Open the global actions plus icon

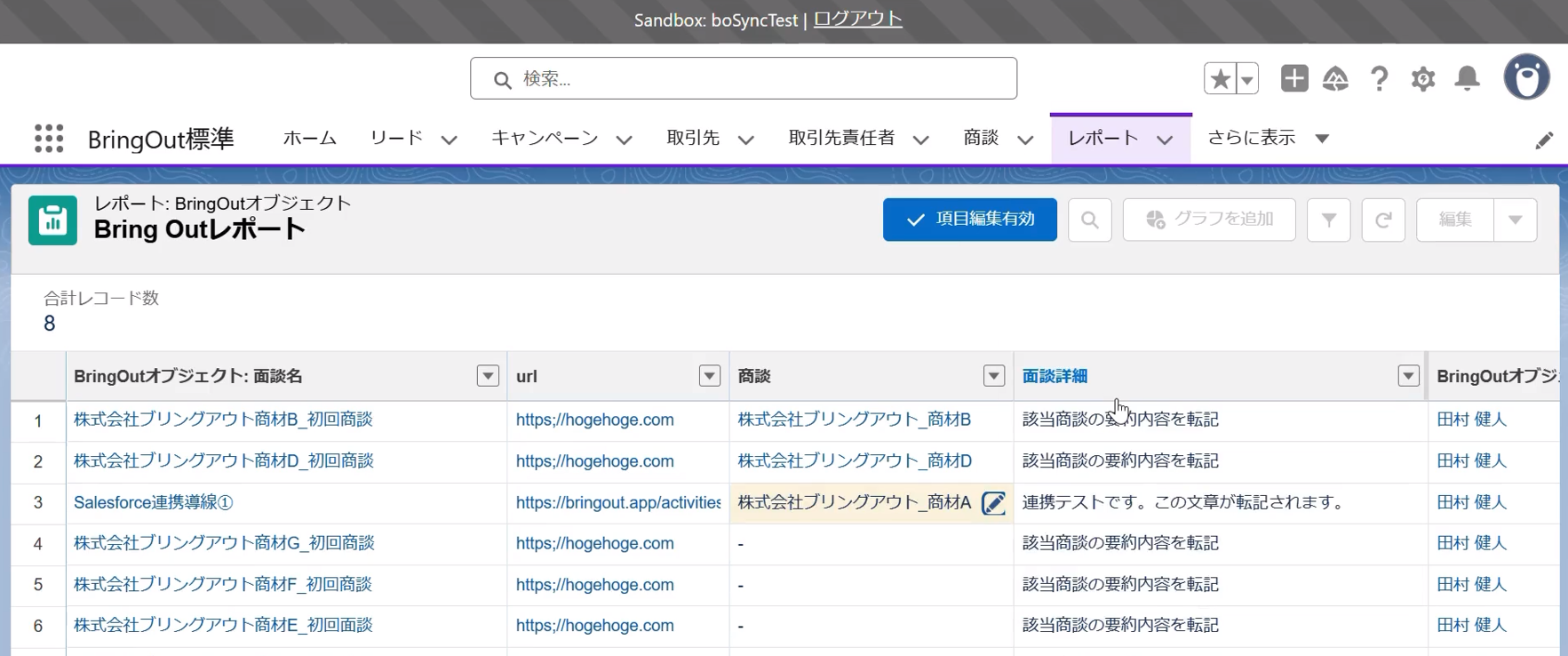pyautogui.click(x=1293, y=78)
